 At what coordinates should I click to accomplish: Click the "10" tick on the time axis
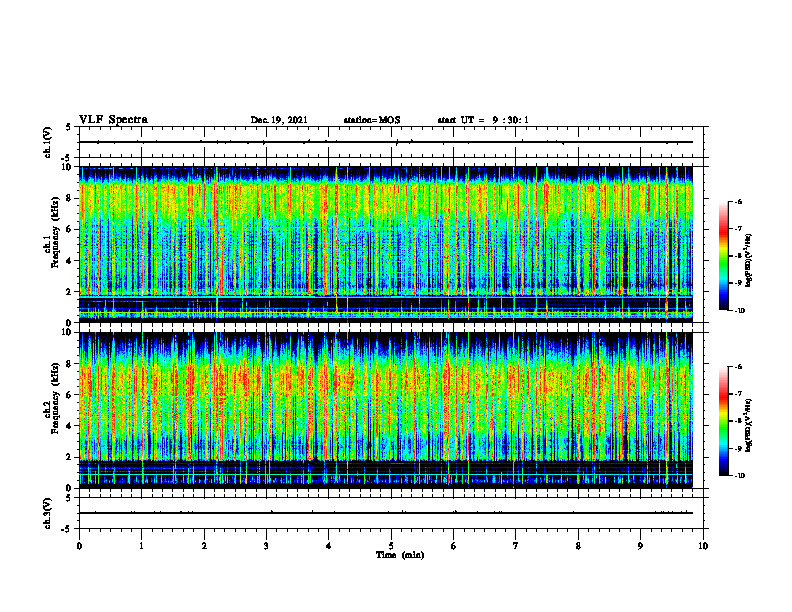[x=703, y=546]
